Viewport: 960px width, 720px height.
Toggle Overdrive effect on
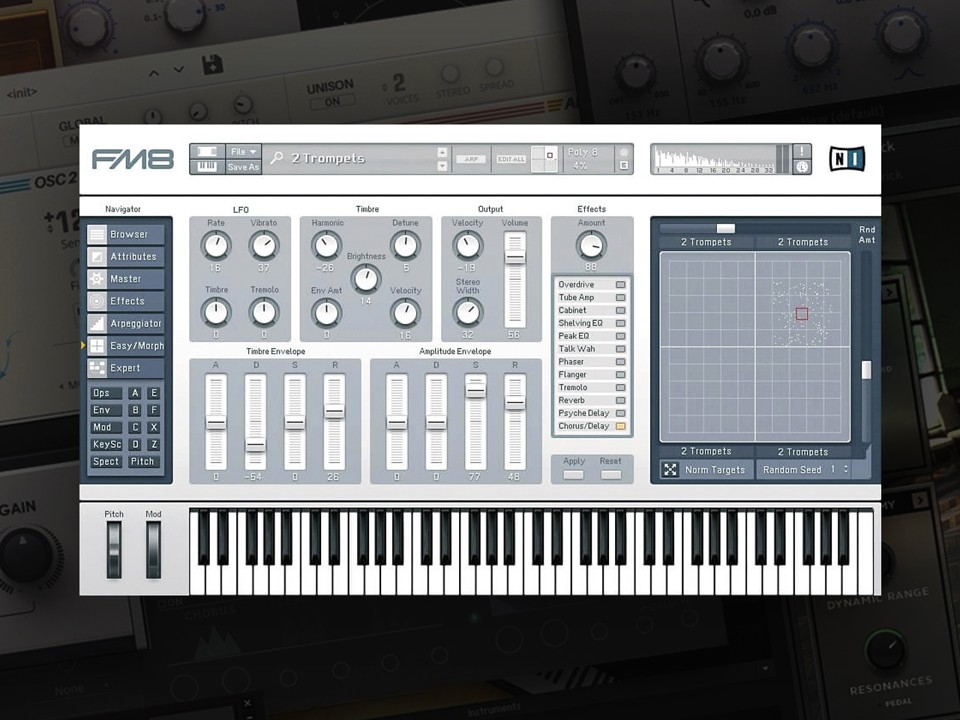click(620, 285)
